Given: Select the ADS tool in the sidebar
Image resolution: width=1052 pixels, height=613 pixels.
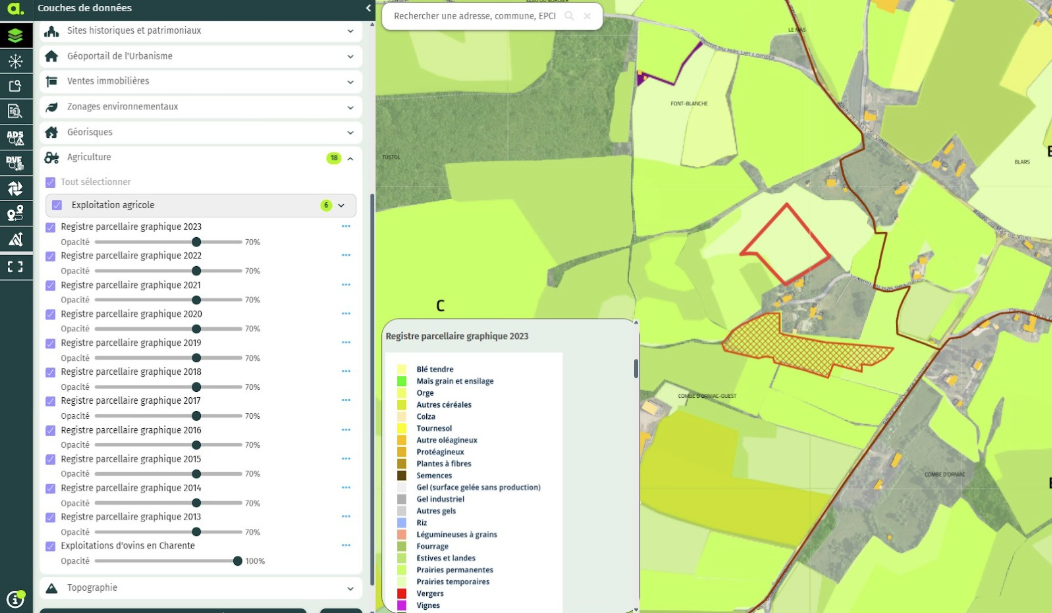Looking at the screenshot, I should (15, 137).
